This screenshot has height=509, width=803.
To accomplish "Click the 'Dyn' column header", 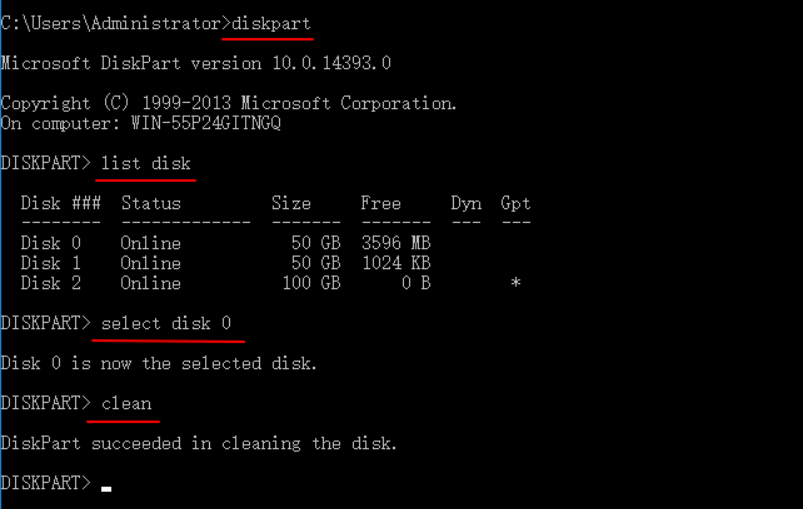I will pyautogui.click(x=466, y=203).
